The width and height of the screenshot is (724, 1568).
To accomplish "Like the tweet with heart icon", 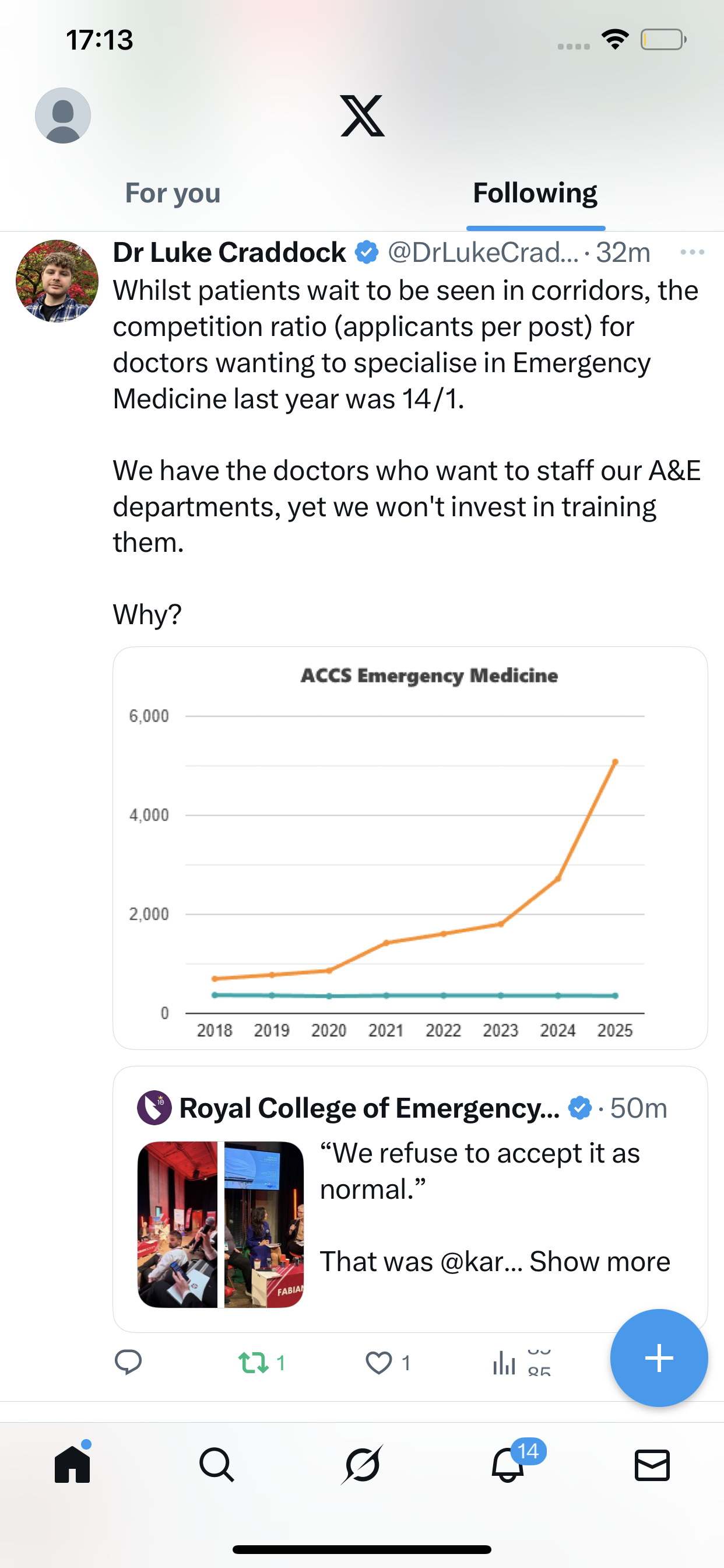I will [379, 1362].
